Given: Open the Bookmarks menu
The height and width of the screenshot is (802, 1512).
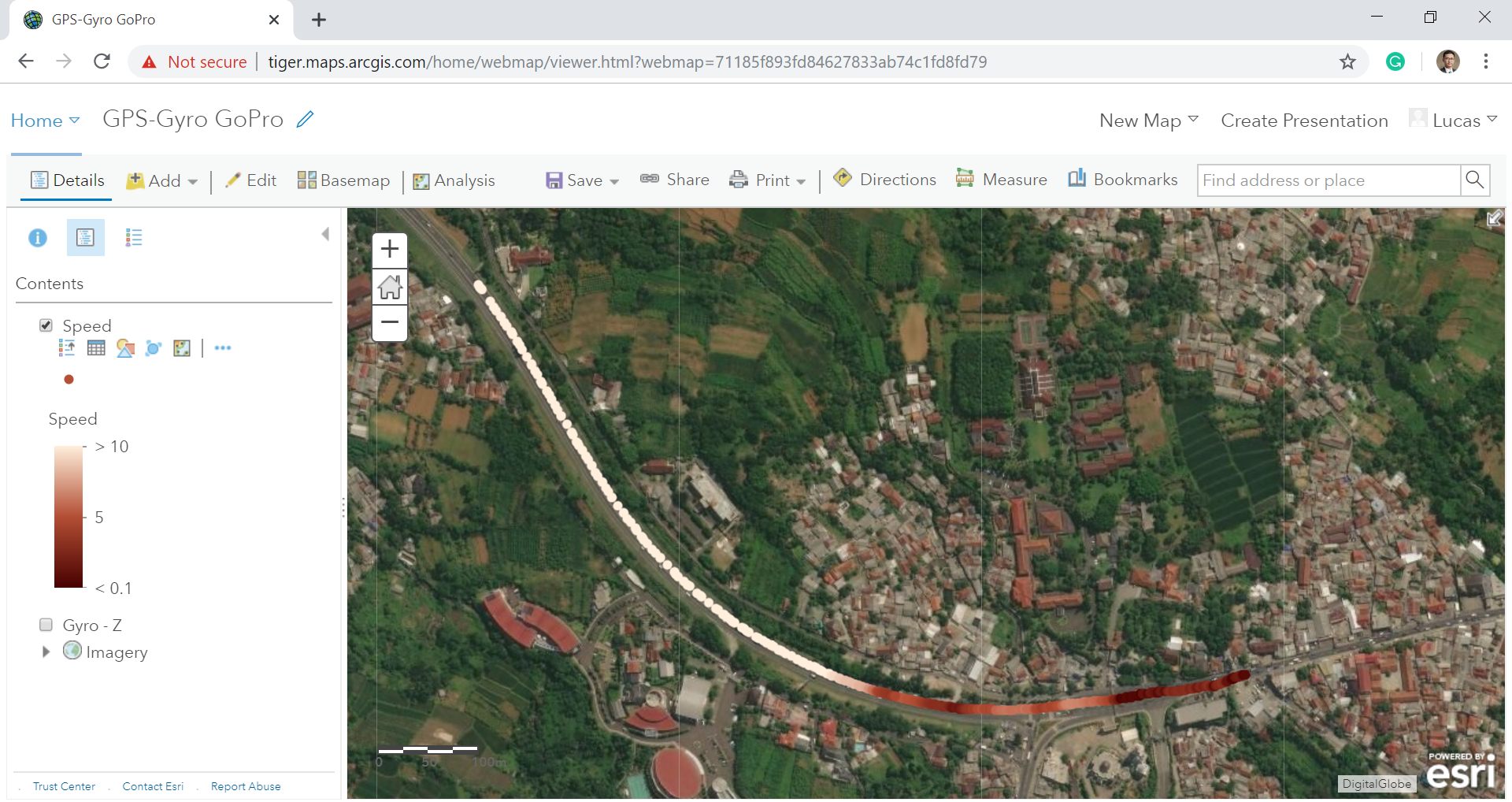Looking at the screenshot, I should click(1123, 180).
